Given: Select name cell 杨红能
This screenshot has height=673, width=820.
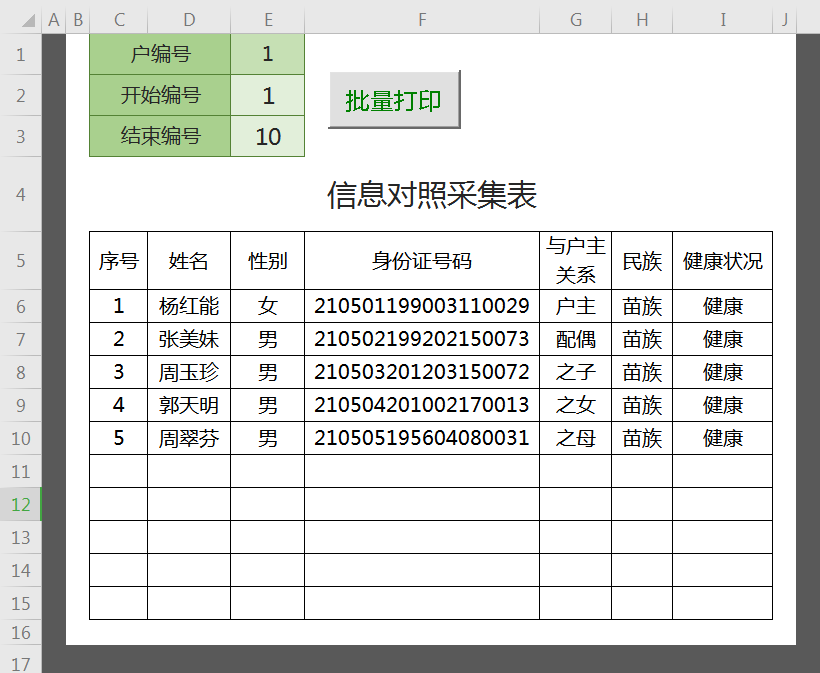Looking at the screenshot, I should point(189,306).
